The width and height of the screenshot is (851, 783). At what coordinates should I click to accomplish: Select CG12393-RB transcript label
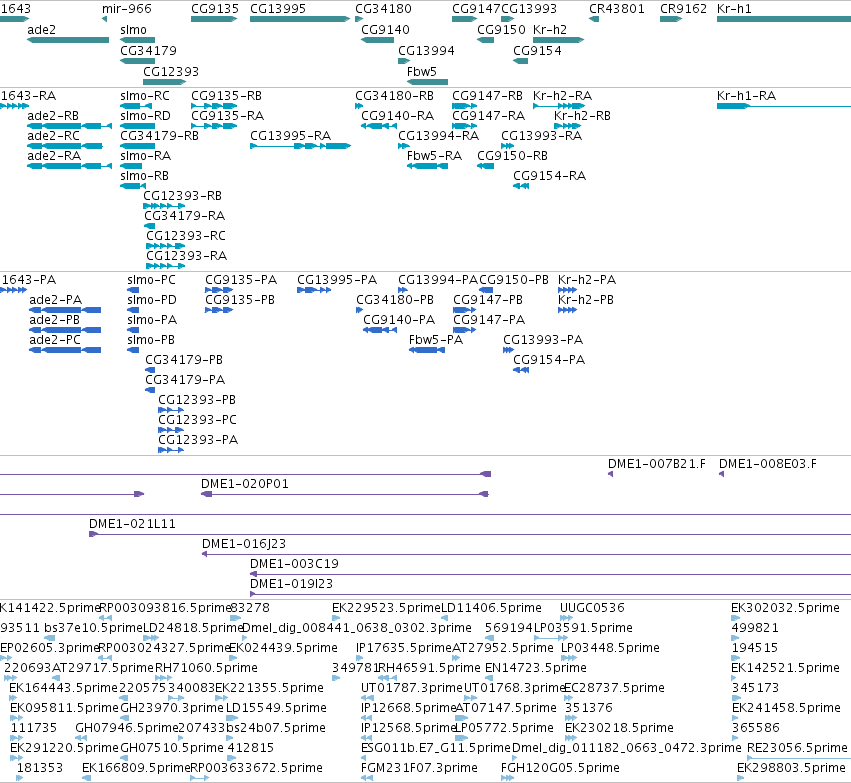click(182, 195)
